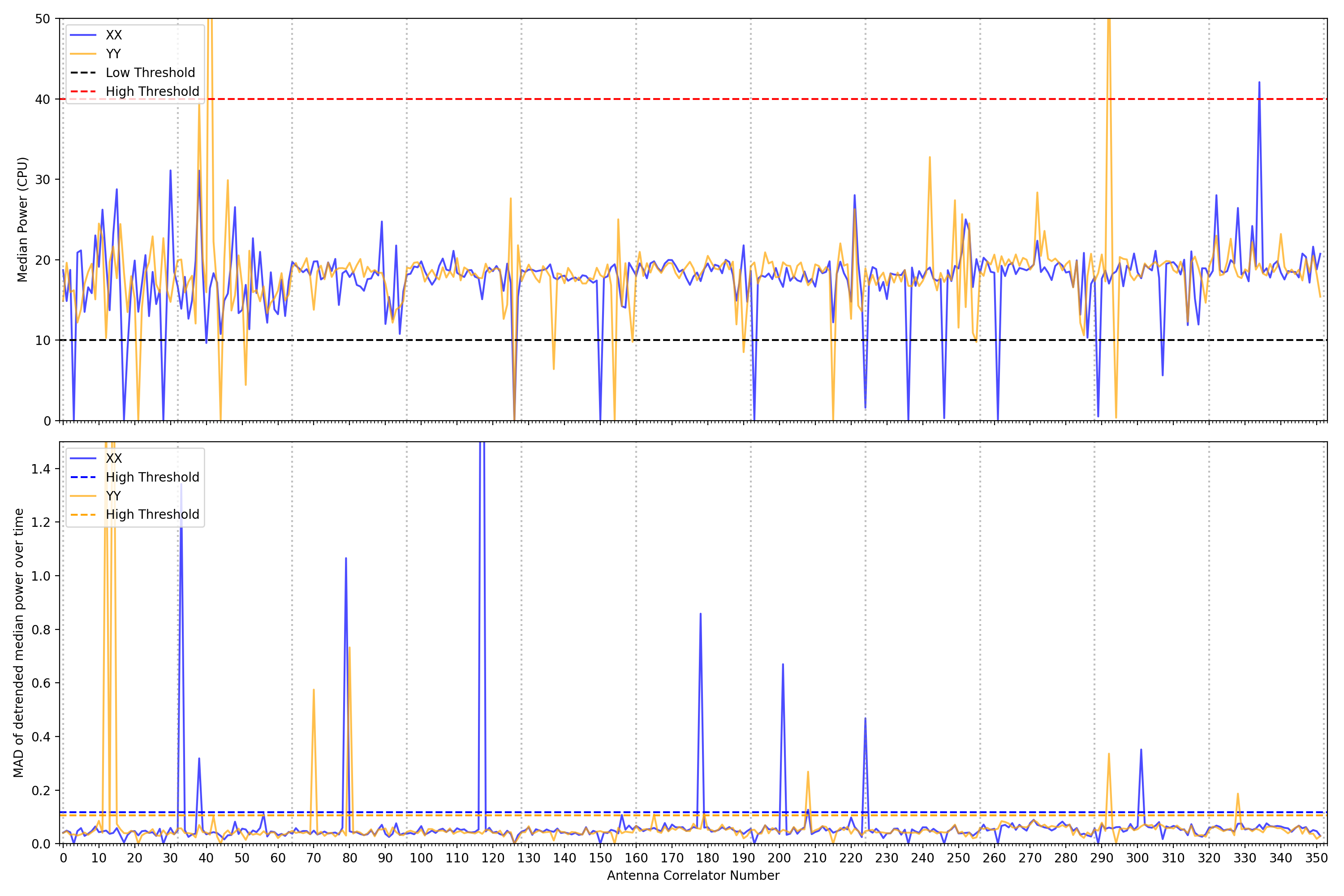
Task: Click YY legend entry in bottom plot
Action: [113, 495]
